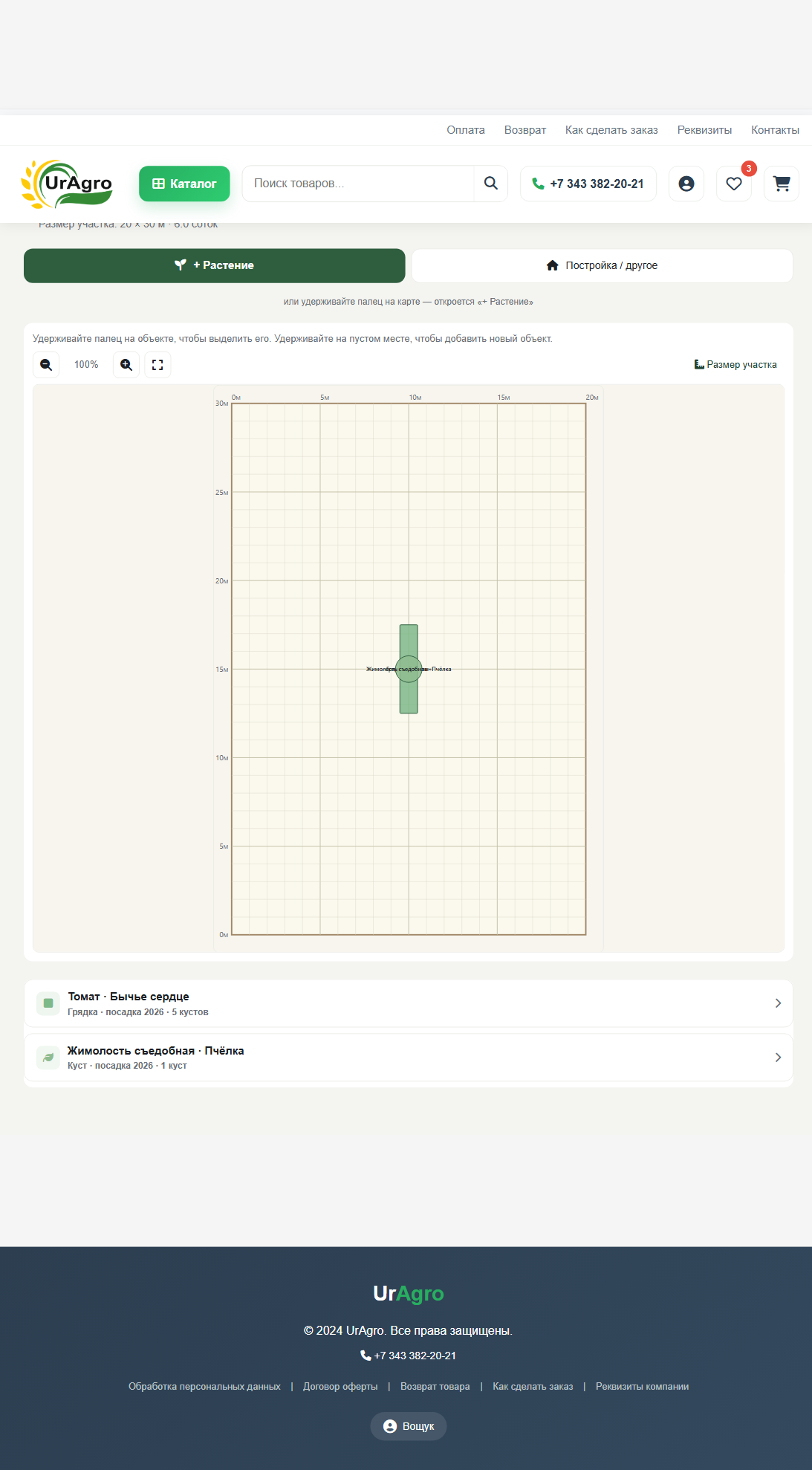Open the Каталог menu
Image resolution: width=812 pixels, height=1470 pixels.
(184, 184)
